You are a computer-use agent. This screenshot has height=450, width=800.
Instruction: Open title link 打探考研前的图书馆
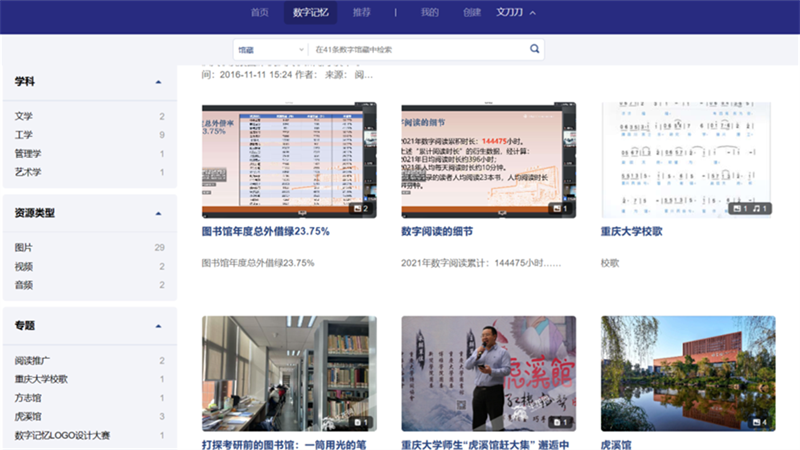click(284, 444)
